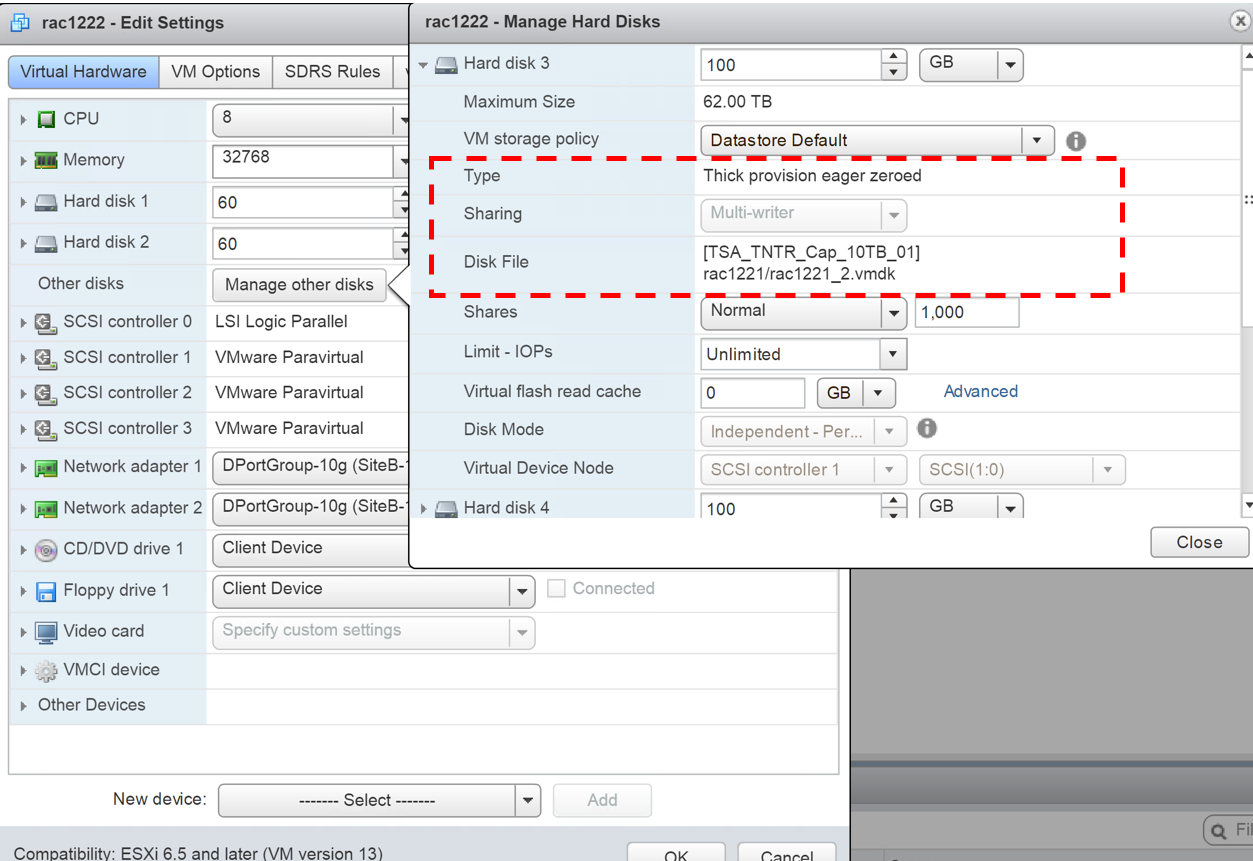Click the Shares value field showing 1,000
1253x861 pixels.
(966, 312)
